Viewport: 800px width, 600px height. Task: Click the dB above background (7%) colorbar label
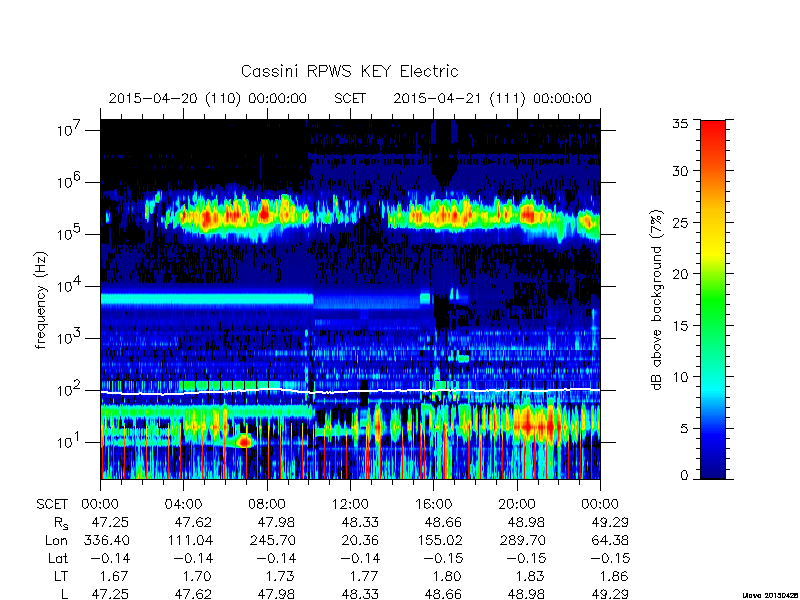(x=657, y=300)
